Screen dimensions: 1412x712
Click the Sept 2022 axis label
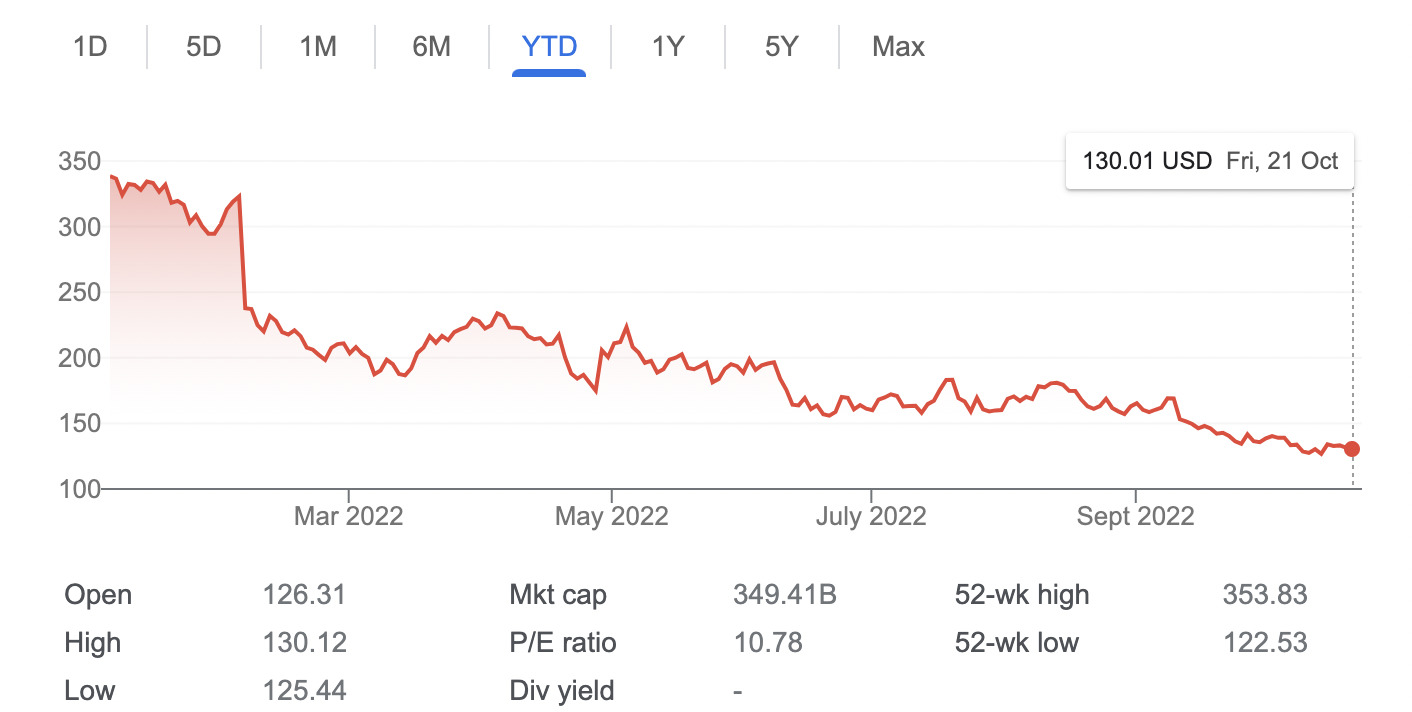[1135, 516]
